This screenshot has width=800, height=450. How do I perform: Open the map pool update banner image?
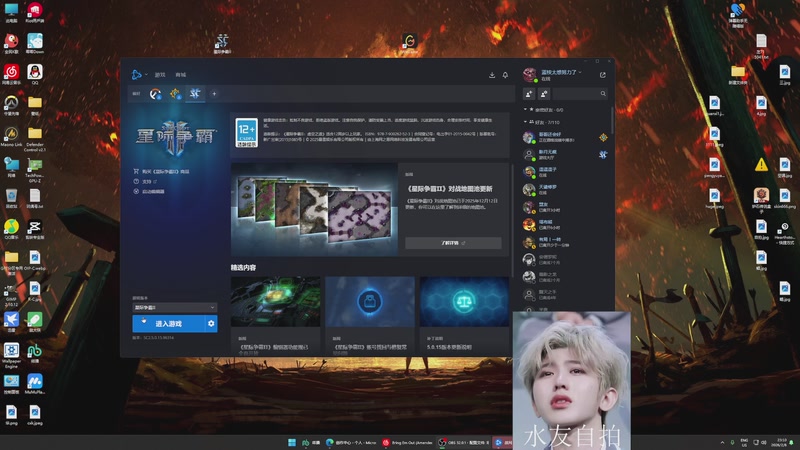point(314,209)
